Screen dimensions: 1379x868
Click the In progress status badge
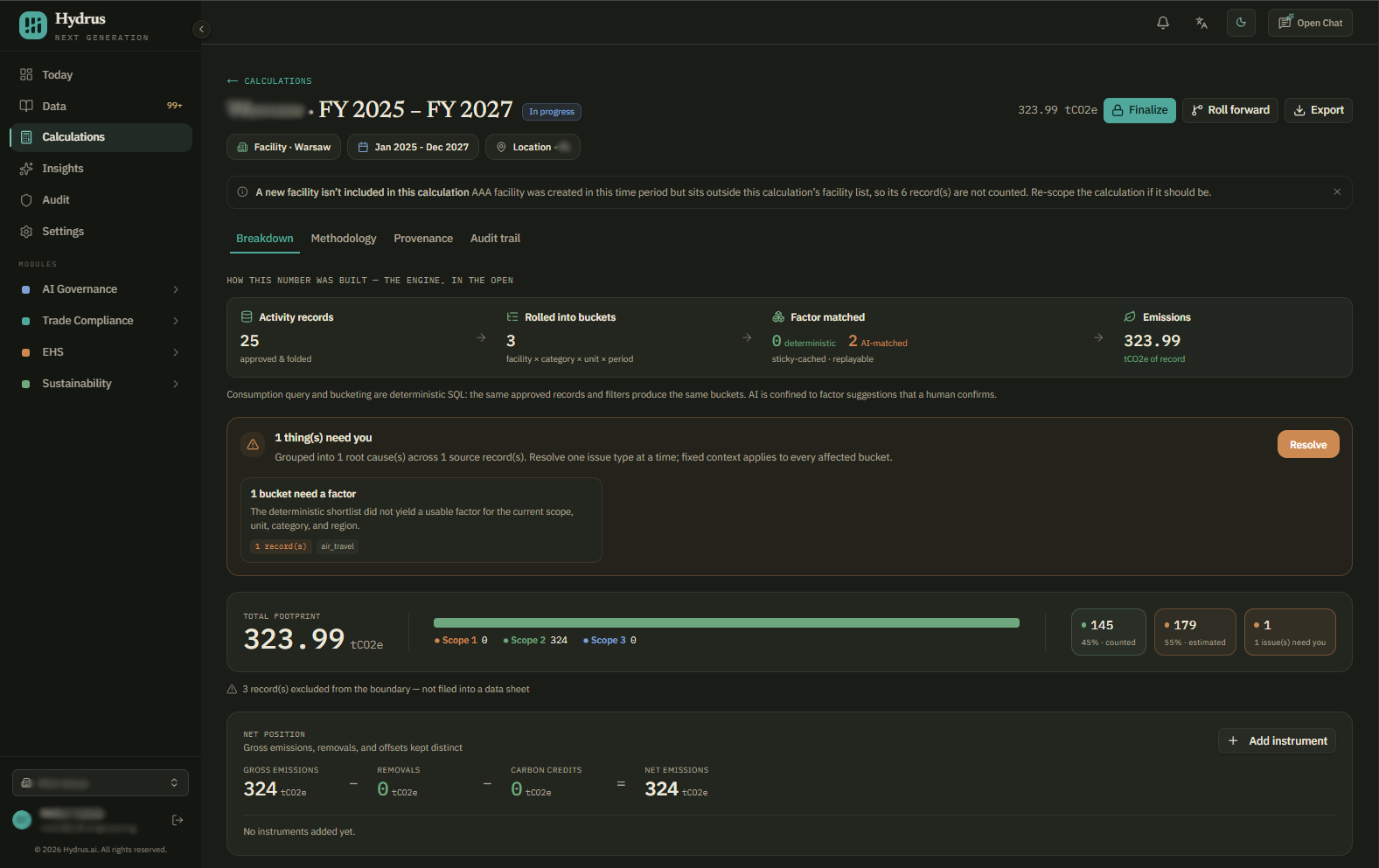[552, 111]
